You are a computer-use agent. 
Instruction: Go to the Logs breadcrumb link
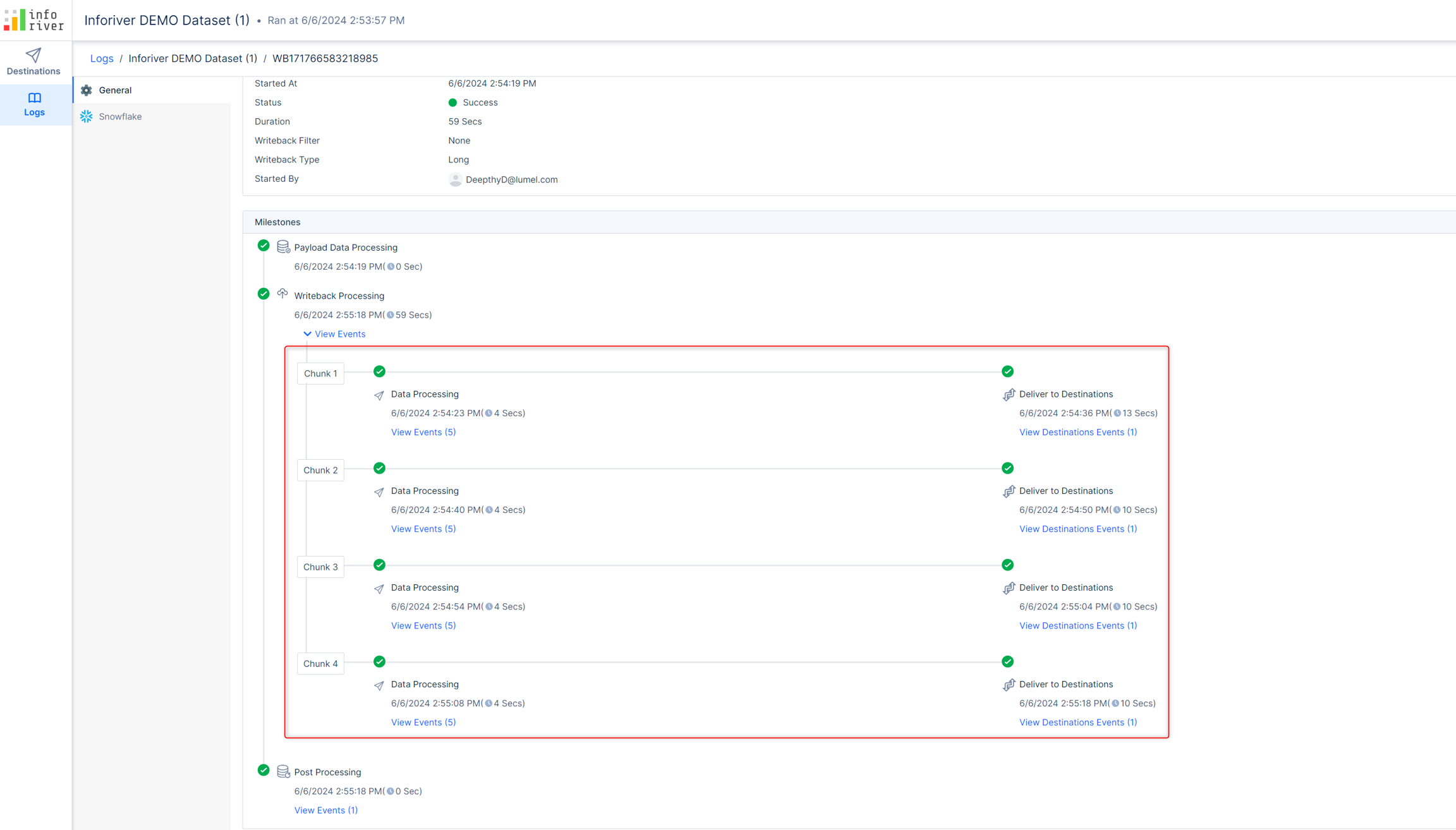point(102,58)
